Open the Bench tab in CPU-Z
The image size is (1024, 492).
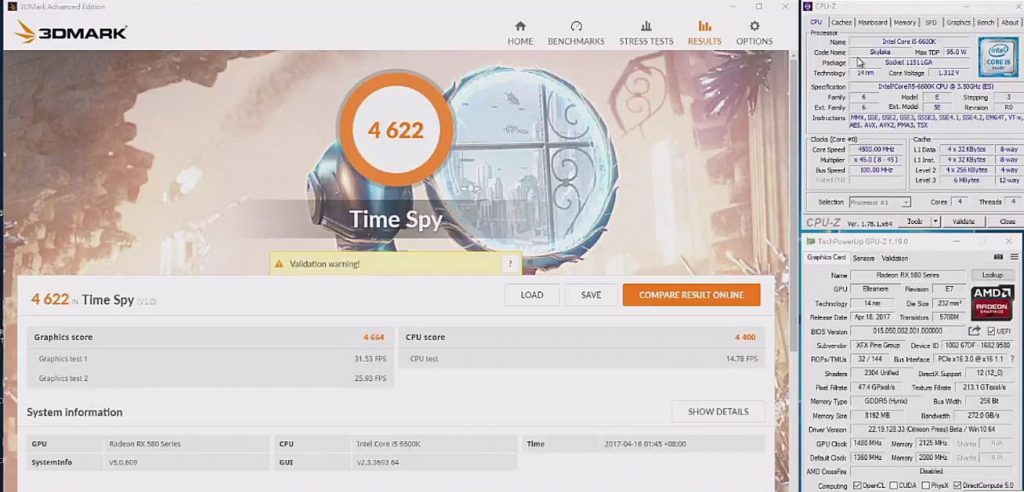tap(985, 22)
